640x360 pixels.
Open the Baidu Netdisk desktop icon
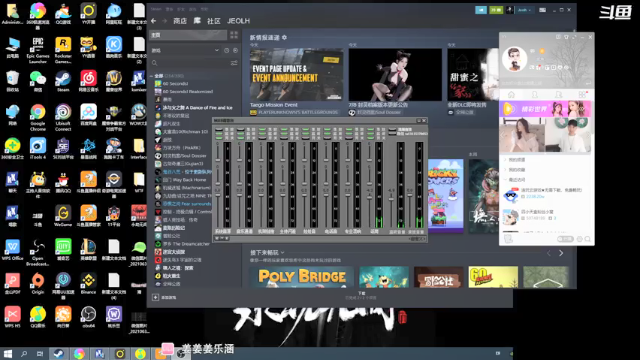(88, 114)
